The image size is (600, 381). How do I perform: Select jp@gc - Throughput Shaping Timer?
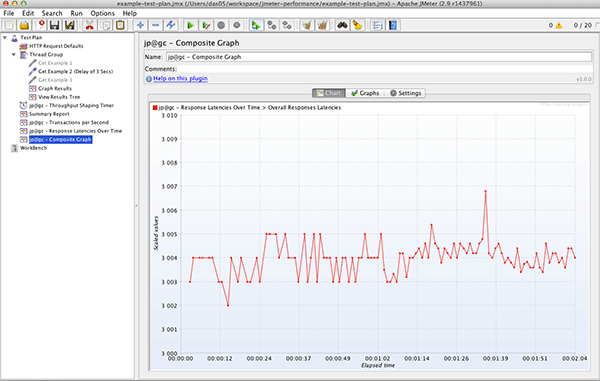pos(71,105)
